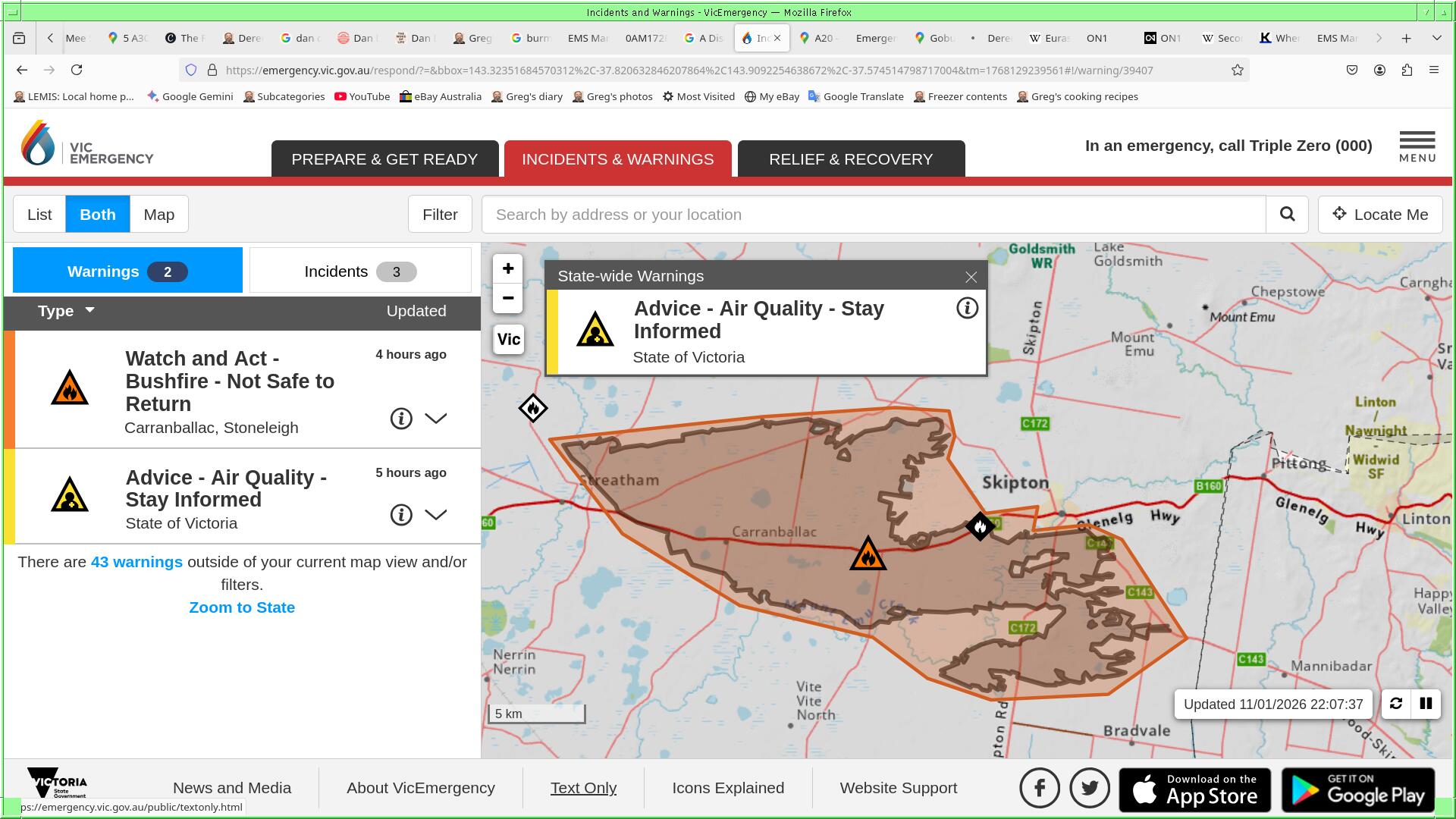This screenshot has height=819, width=1456.
Task: Click the search magnifier button
Action: coord(1287,215)
